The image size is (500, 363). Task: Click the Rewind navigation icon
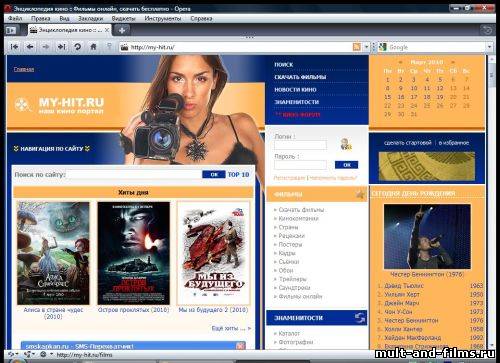pos(14,47)
